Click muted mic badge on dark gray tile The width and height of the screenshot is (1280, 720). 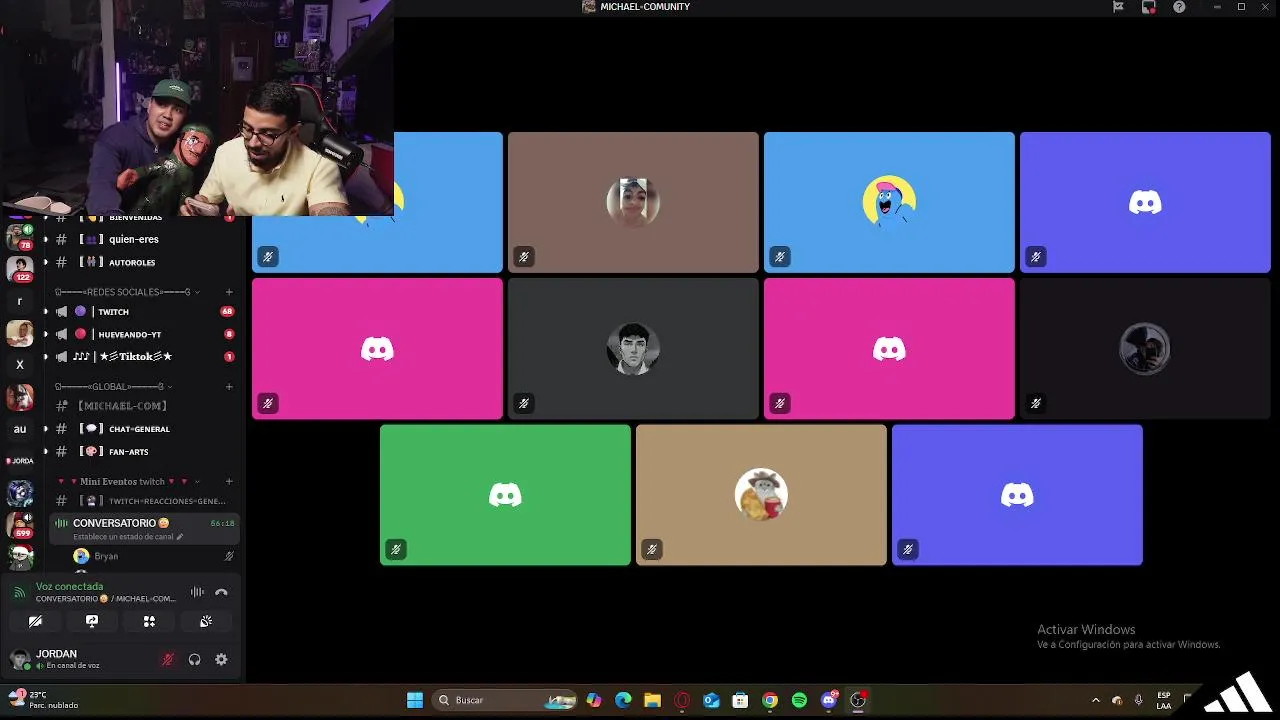[524, 403]
